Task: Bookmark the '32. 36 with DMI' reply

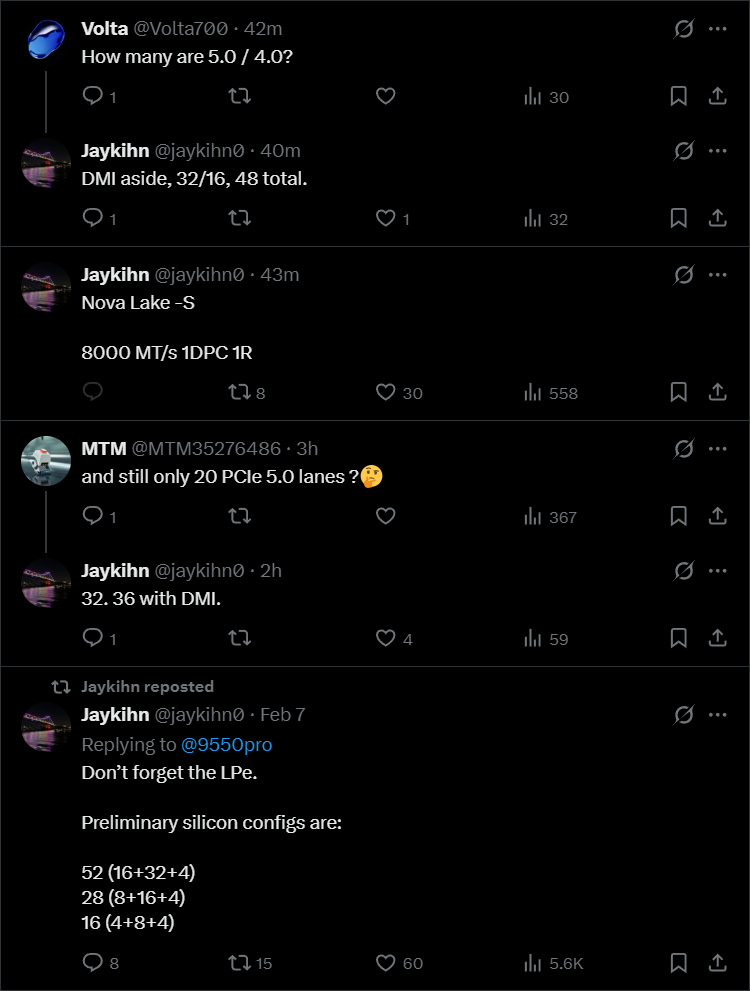Action: click(x=678, y=638)
